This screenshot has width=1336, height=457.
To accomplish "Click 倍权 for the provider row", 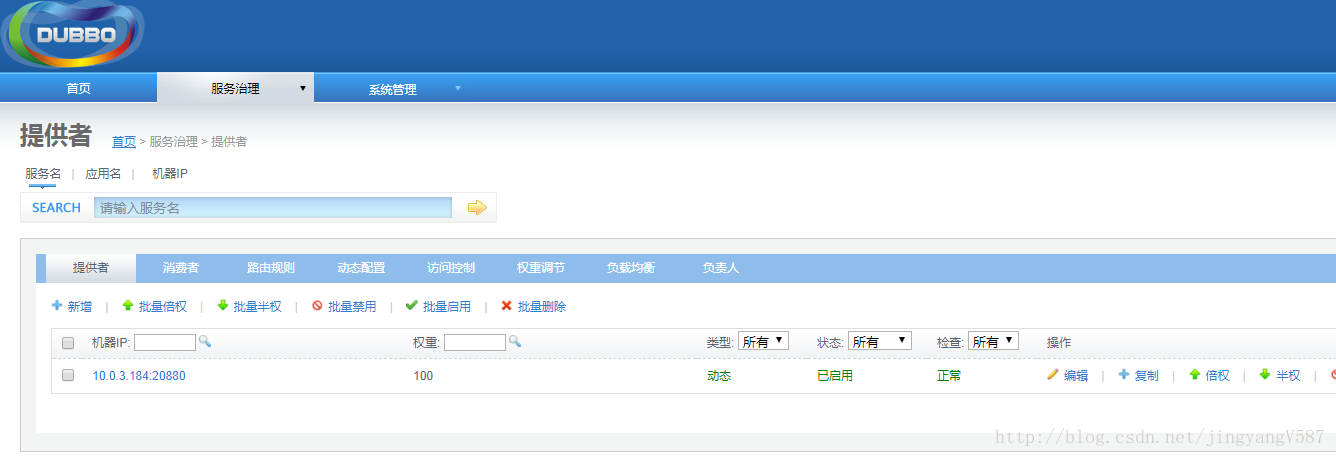I will pyautogui.click(x=1217, y=376).
